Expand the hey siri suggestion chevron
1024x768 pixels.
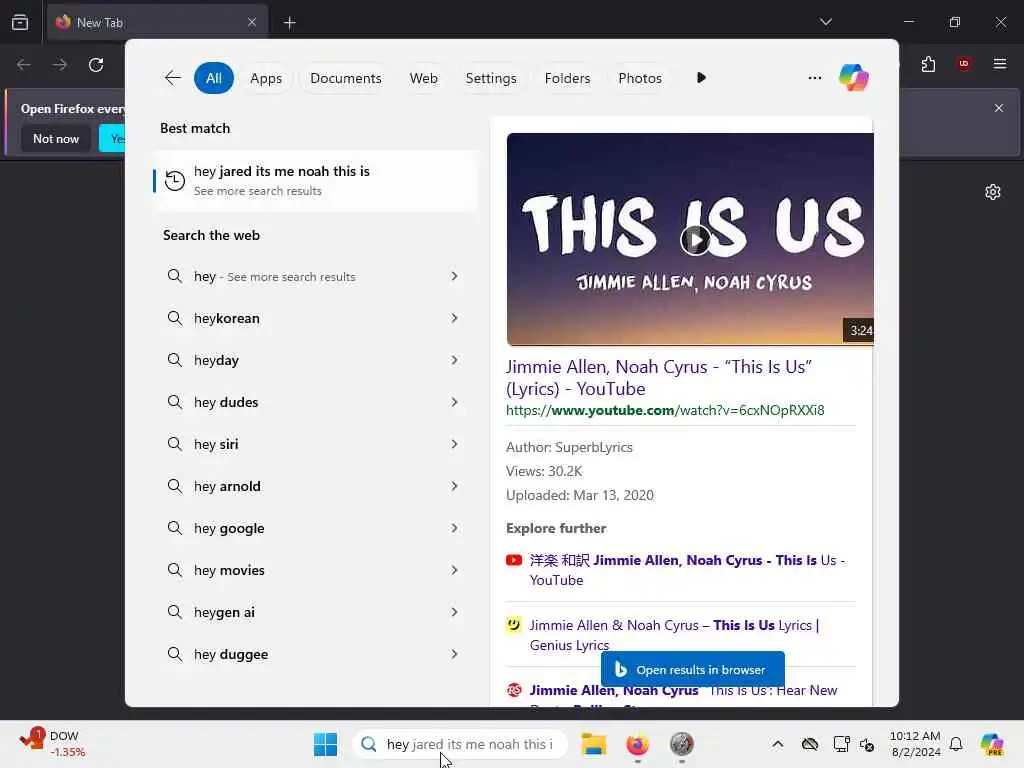pos(455,444)
